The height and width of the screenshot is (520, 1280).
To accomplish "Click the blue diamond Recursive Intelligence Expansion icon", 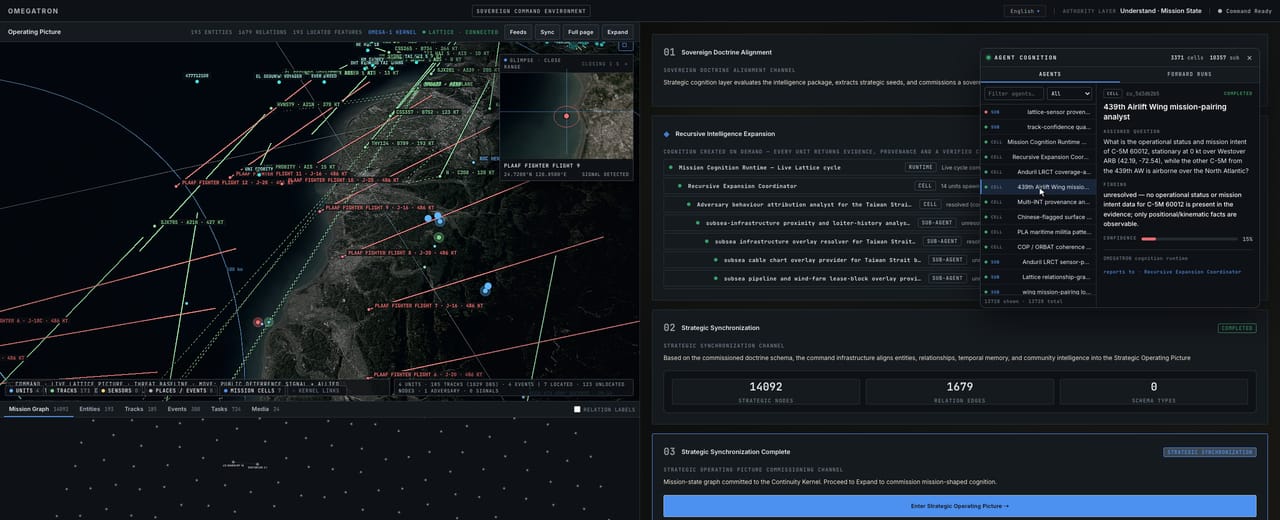I will (x=667, y=133).
